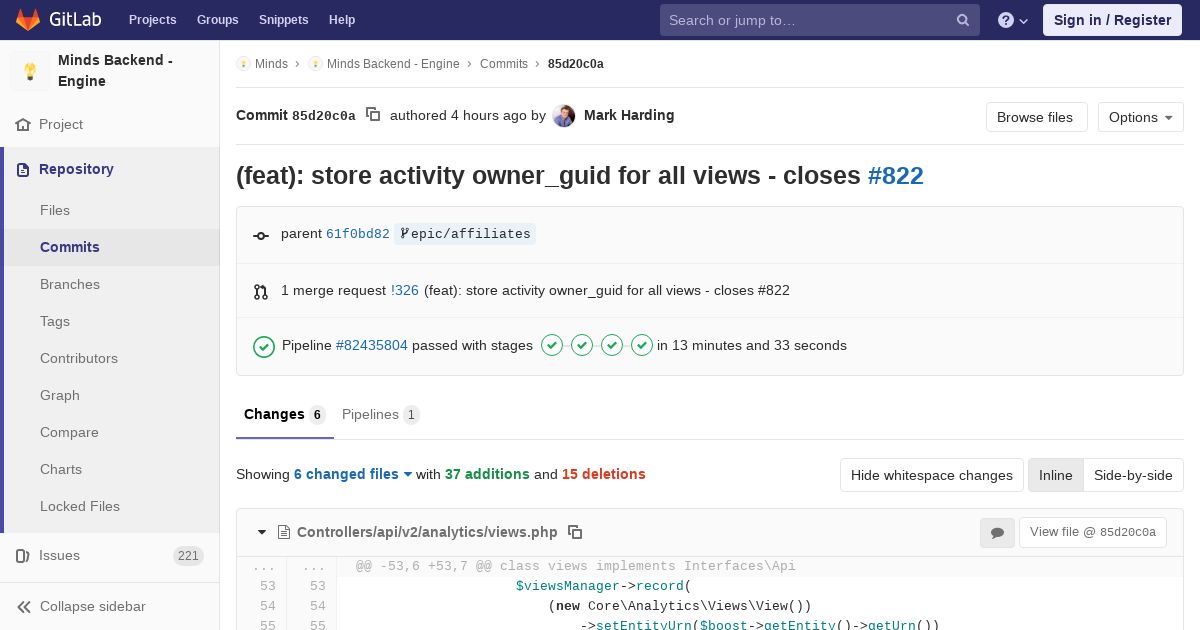Open Branches in sidebar

(x=70, y=284)
